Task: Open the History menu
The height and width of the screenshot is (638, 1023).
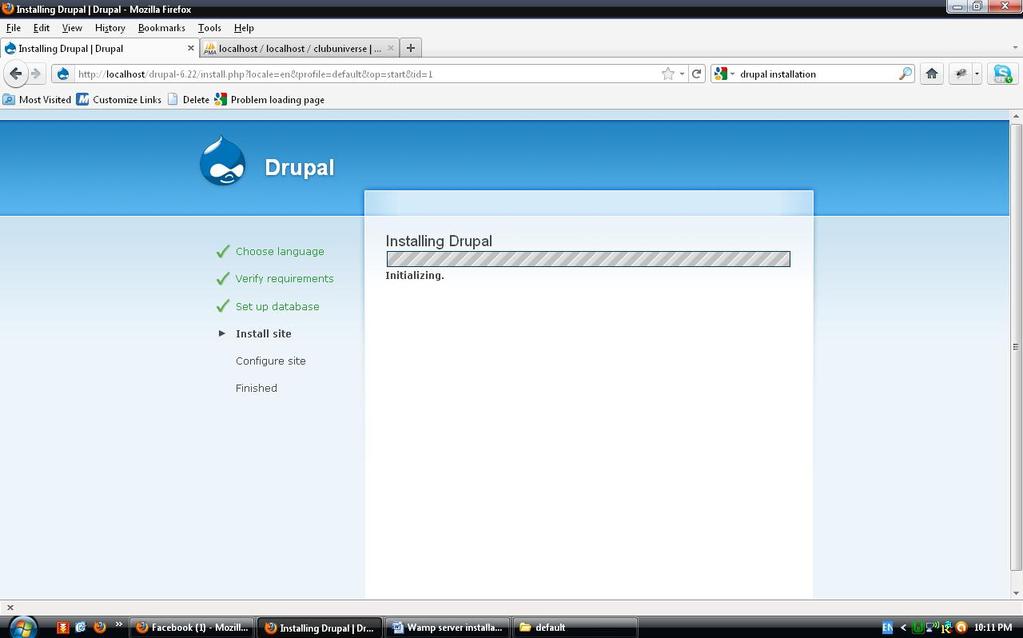Action: coord(110,28)
